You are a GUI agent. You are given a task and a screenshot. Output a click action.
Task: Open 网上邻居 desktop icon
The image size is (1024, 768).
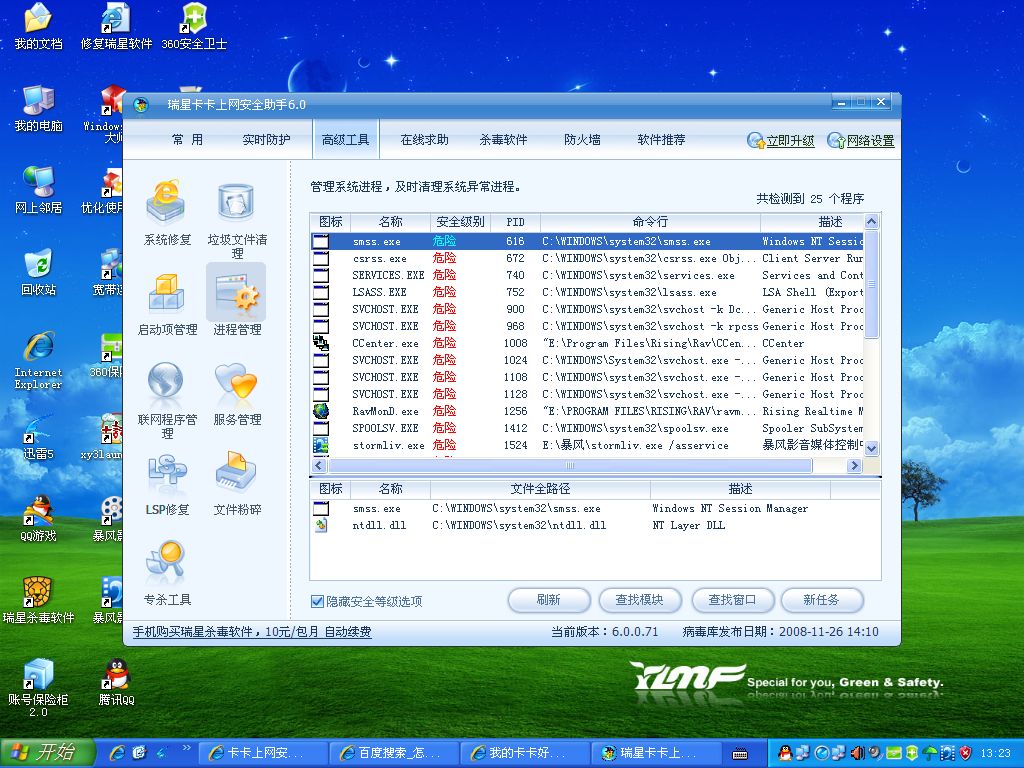click(x=39, y=191)
